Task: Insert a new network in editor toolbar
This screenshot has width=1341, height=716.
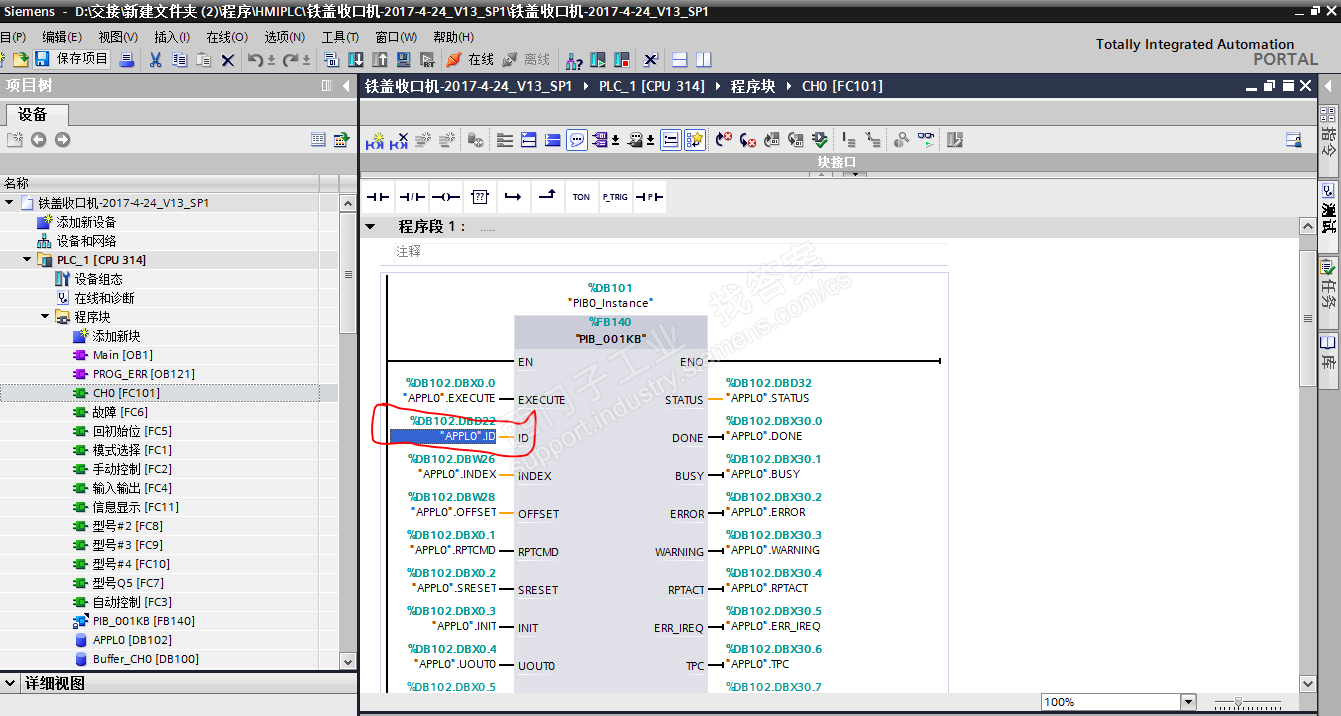Action: [x=375, y=140]
